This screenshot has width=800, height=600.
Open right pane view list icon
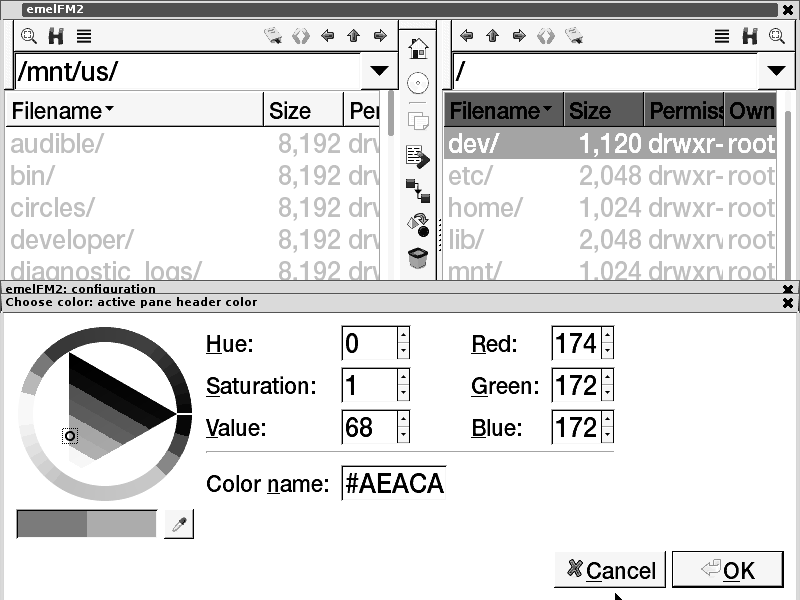(x=721, y=36)
